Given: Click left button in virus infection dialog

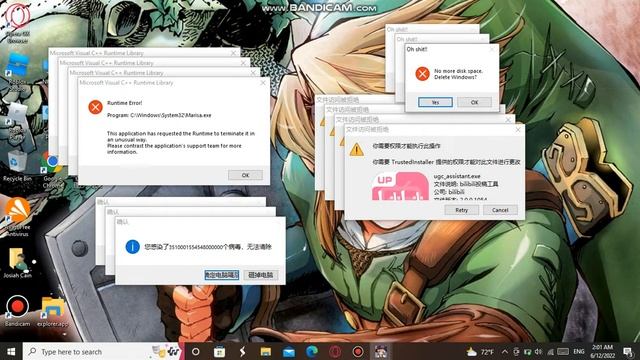Looking at the screenshot, I should (222, 275).
